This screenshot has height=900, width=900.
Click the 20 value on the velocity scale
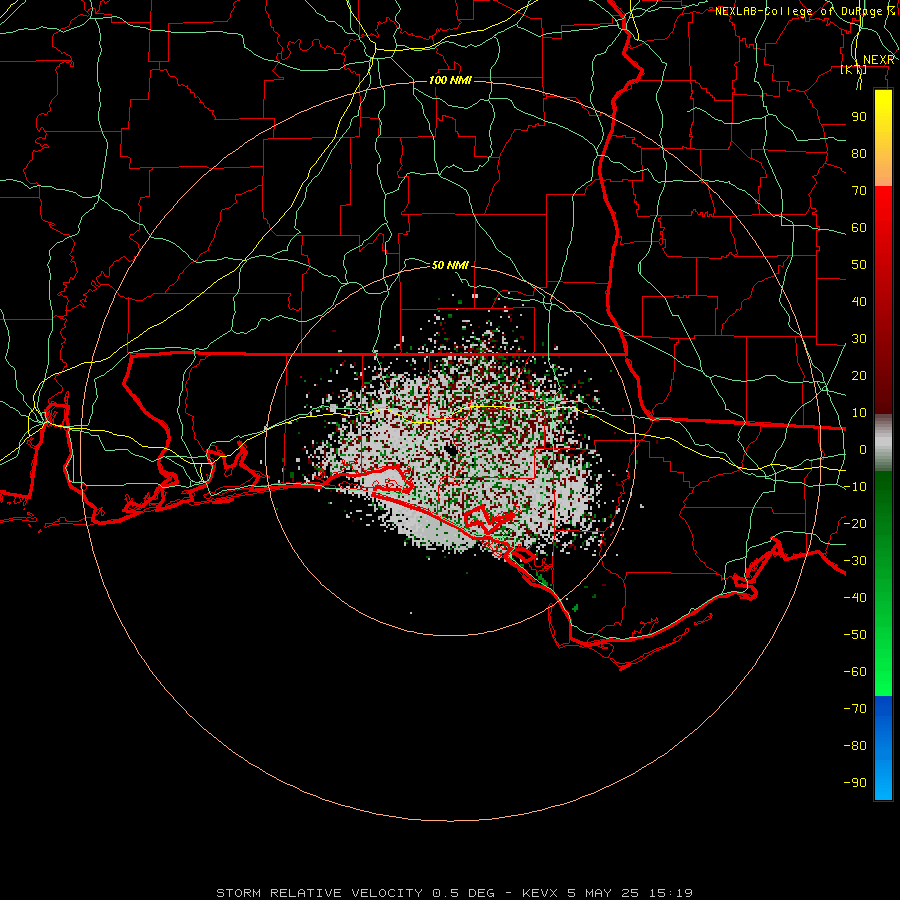[x=859, y=375]
